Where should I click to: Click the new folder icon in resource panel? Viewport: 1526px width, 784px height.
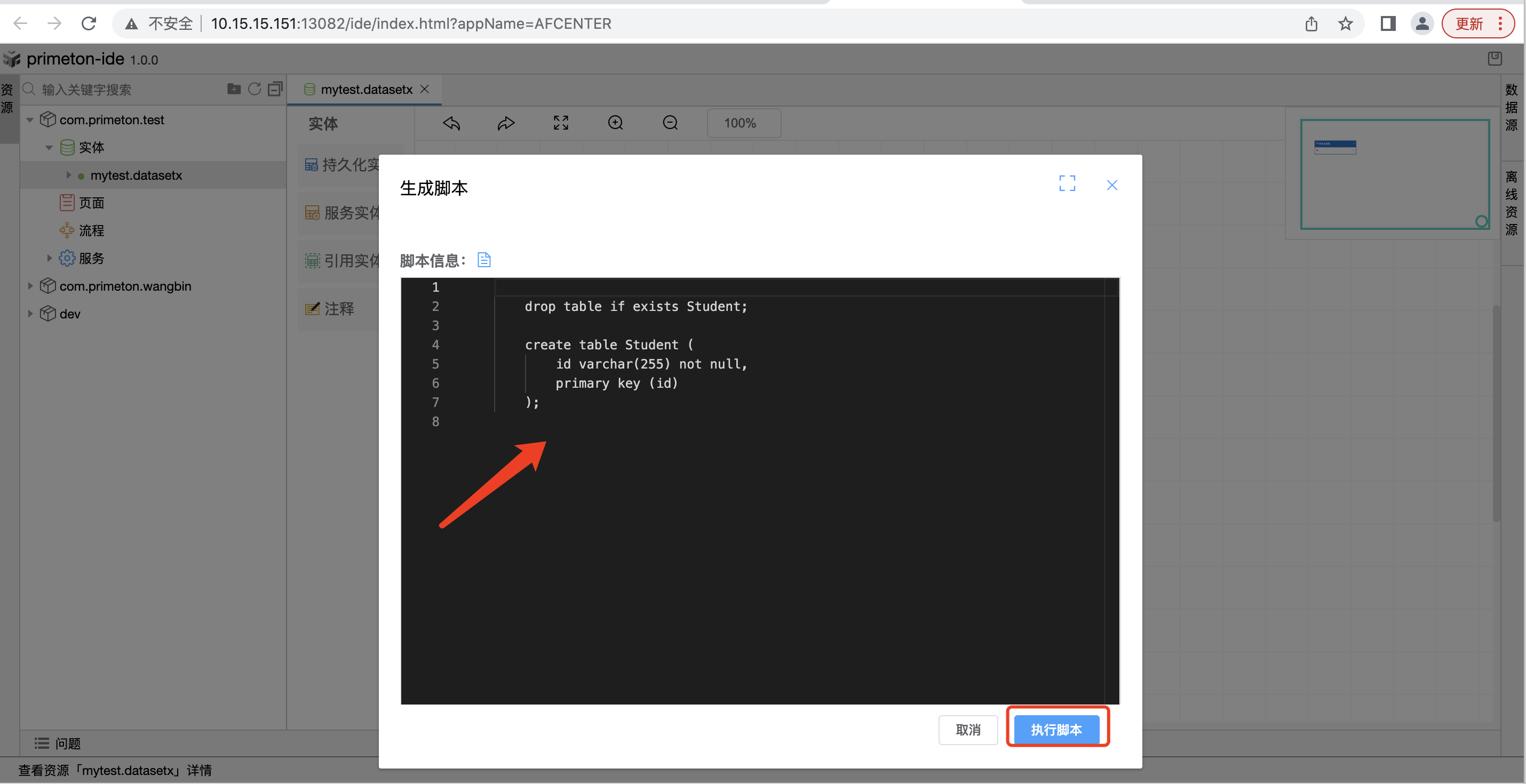tap(234, 90)
